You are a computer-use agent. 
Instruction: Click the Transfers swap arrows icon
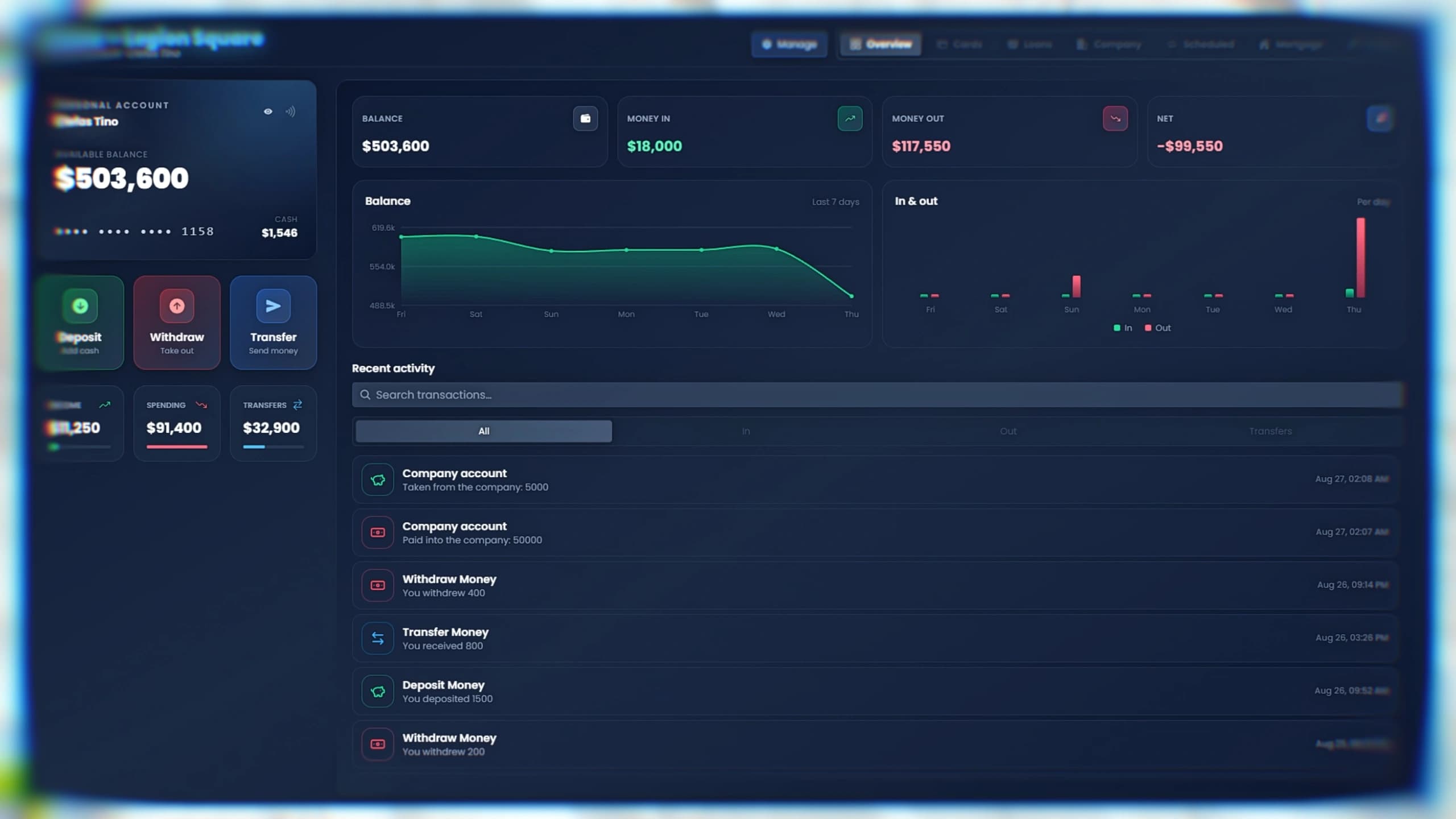tap(297, 405)
